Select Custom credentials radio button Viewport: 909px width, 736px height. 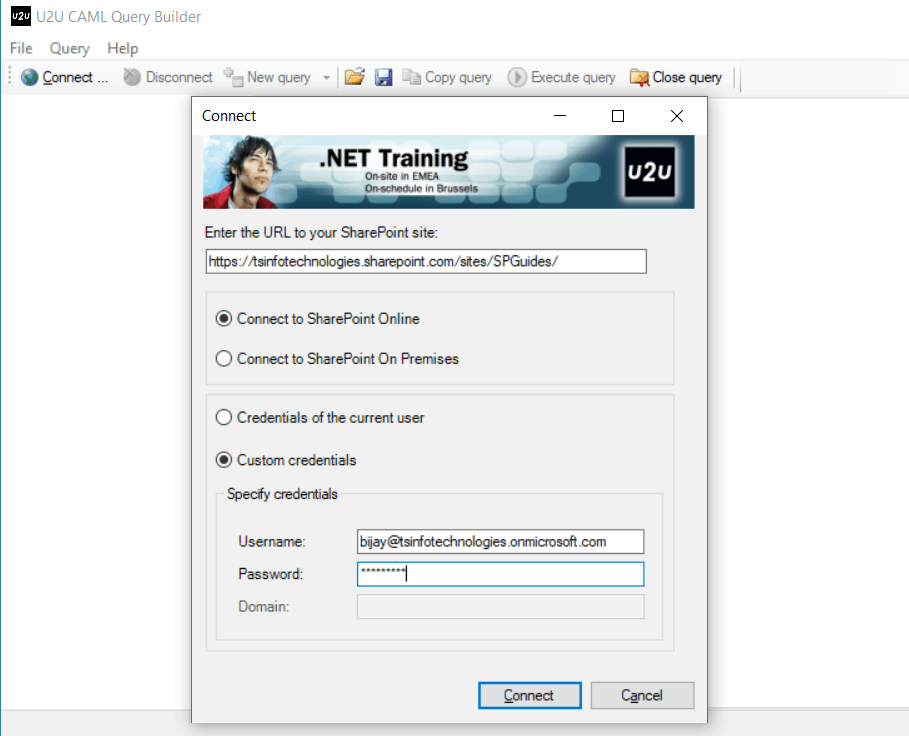pyautogui.click(x=224, y=460)
